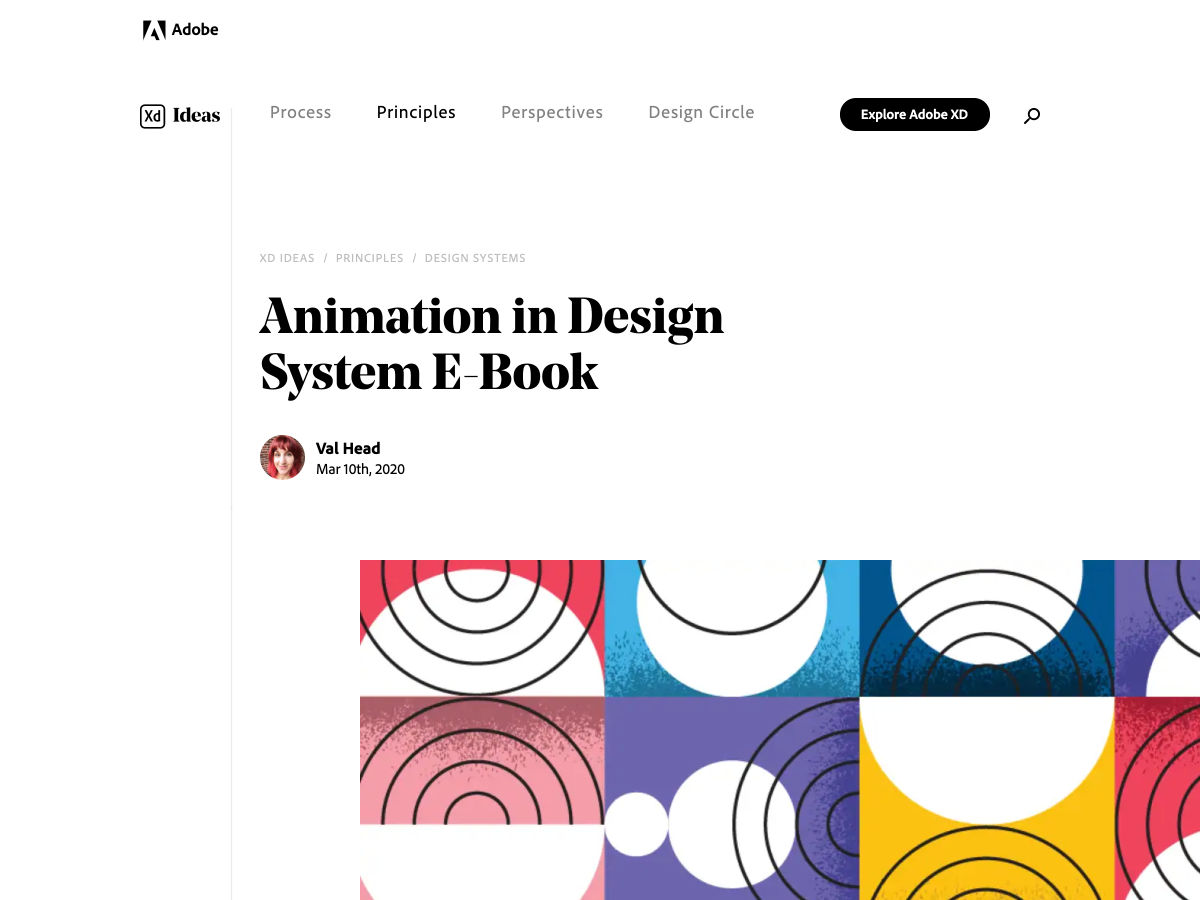Navigate to Design Circle

click(x=701, y=113)
